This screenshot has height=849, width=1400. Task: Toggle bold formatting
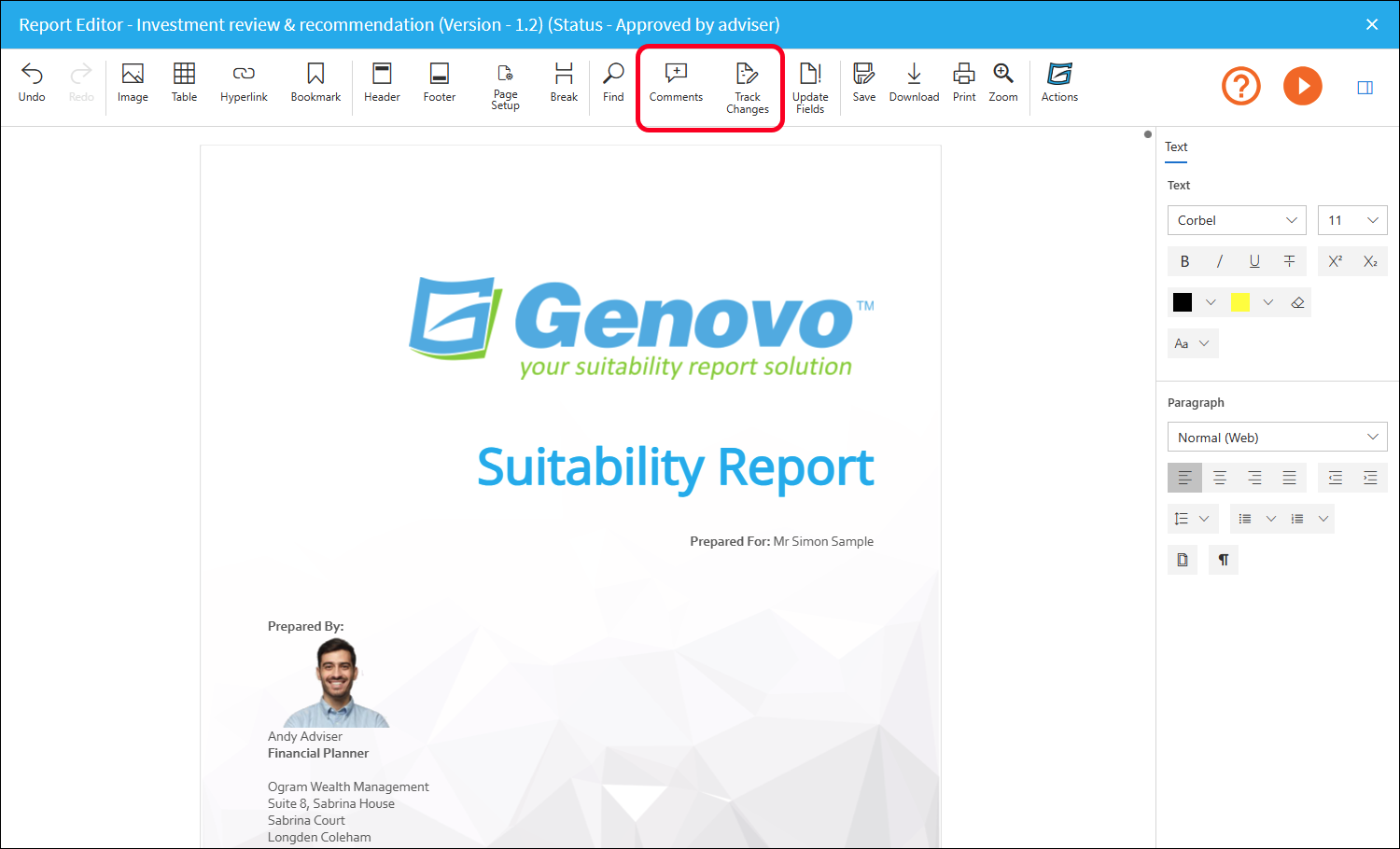coord(1184,261)
